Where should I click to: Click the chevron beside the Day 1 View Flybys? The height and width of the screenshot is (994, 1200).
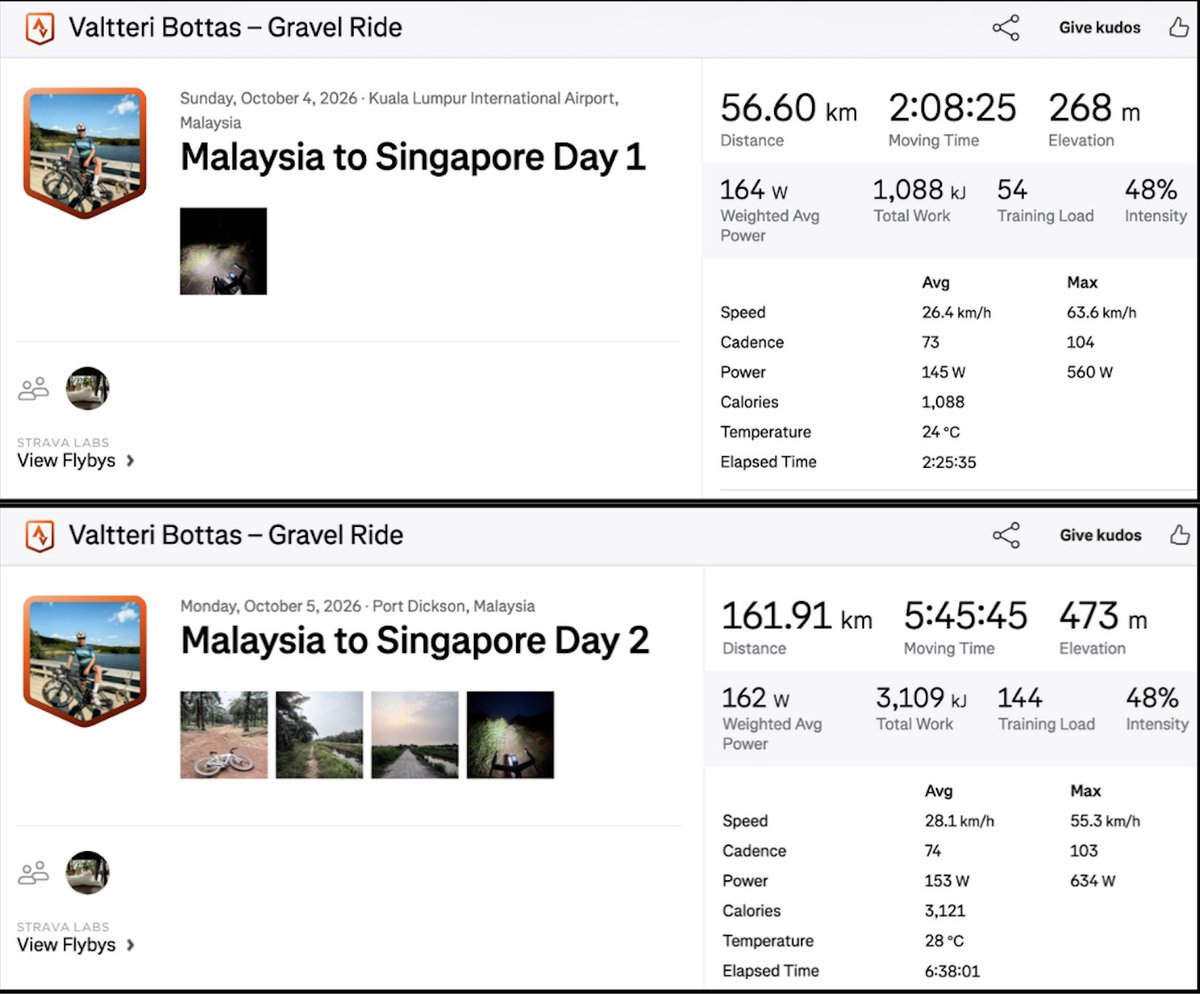[x=130, y=462]
